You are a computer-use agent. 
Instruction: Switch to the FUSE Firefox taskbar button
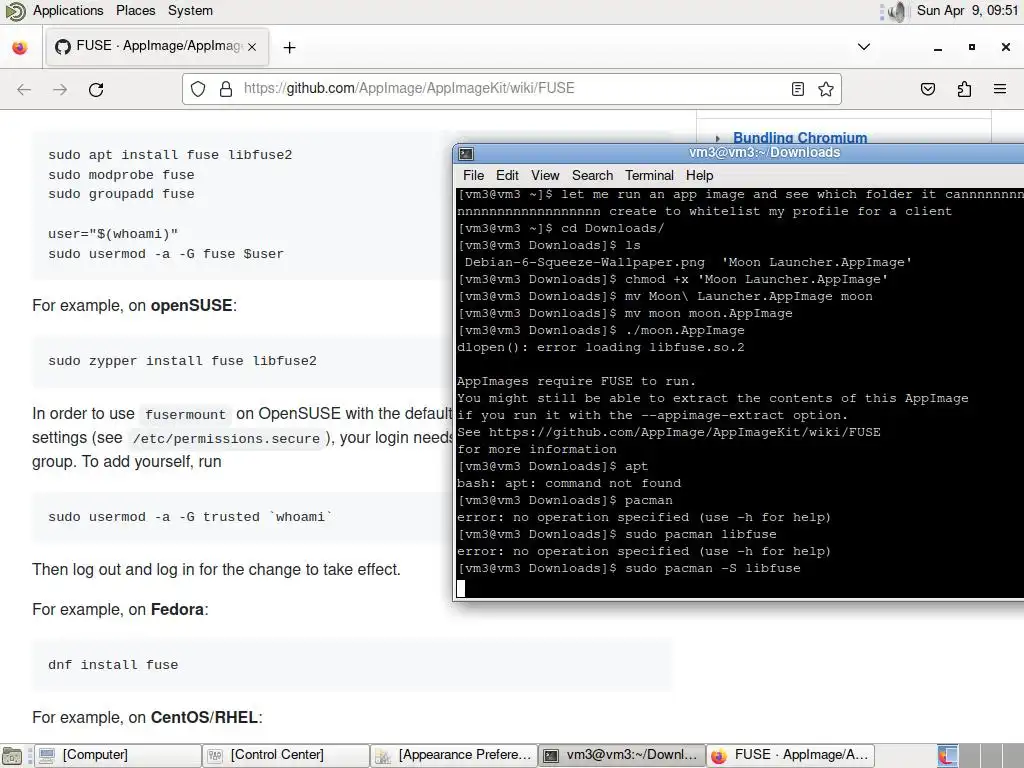tap(791, 755)
